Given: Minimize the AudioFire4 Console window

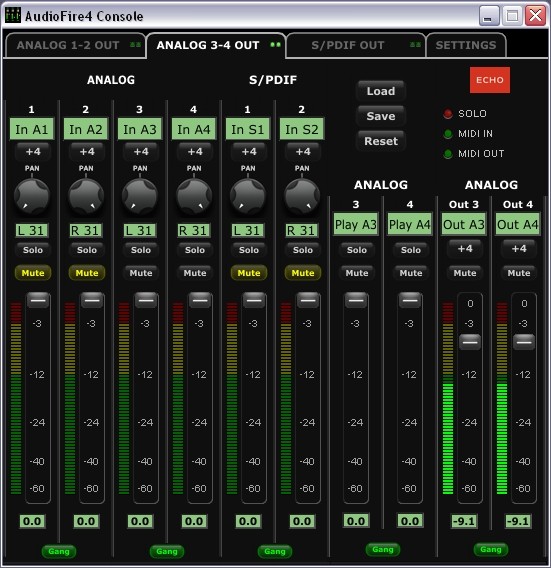Looking at the screenshot, I should click(489, 16).
